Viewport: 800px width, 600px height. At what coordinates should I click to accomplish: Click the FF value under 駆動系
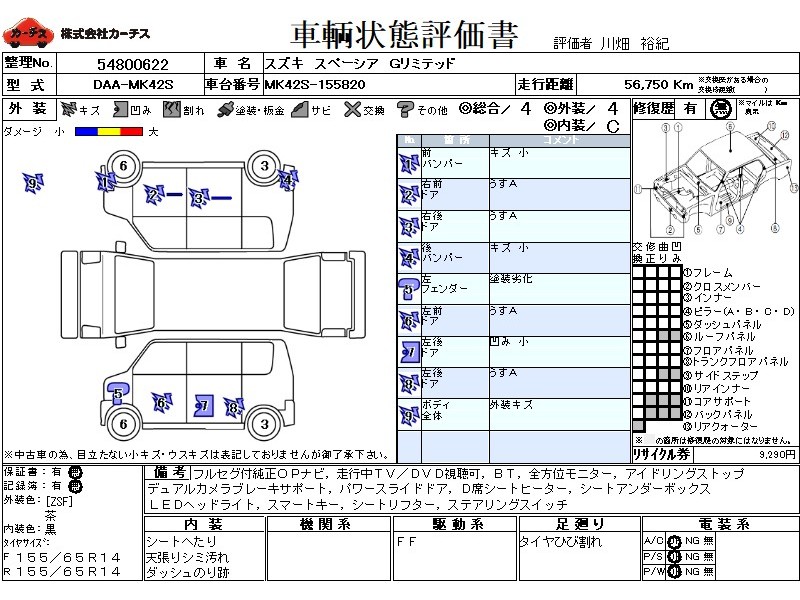[406, 542]
